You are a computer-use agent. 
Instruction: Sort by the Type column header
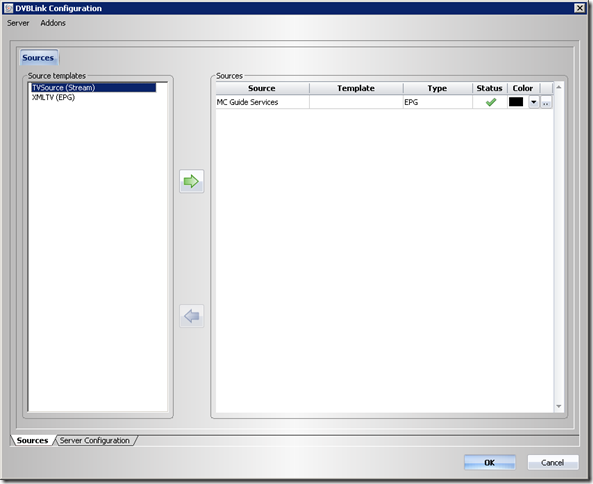[437, 88]
